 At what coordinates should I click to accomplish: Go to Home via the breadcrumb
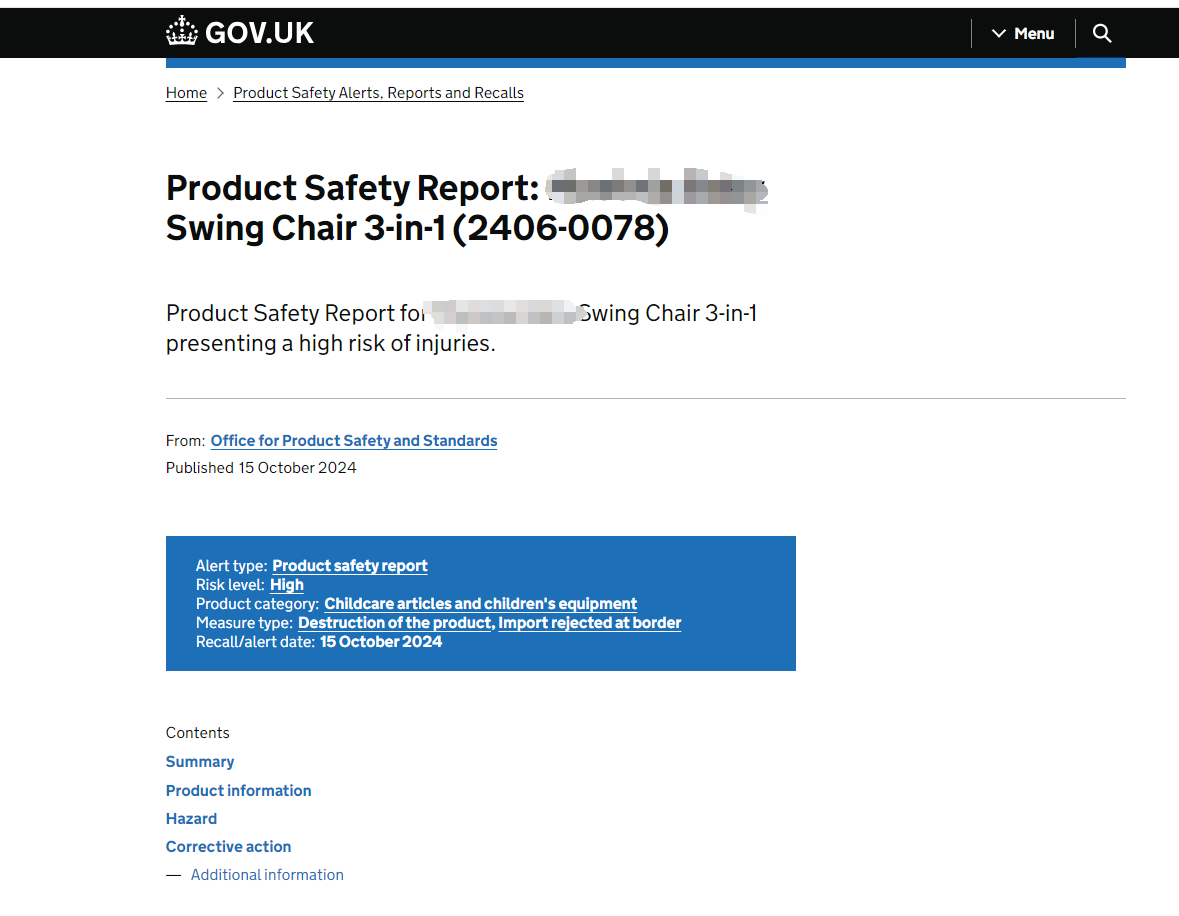click(186, 93)
